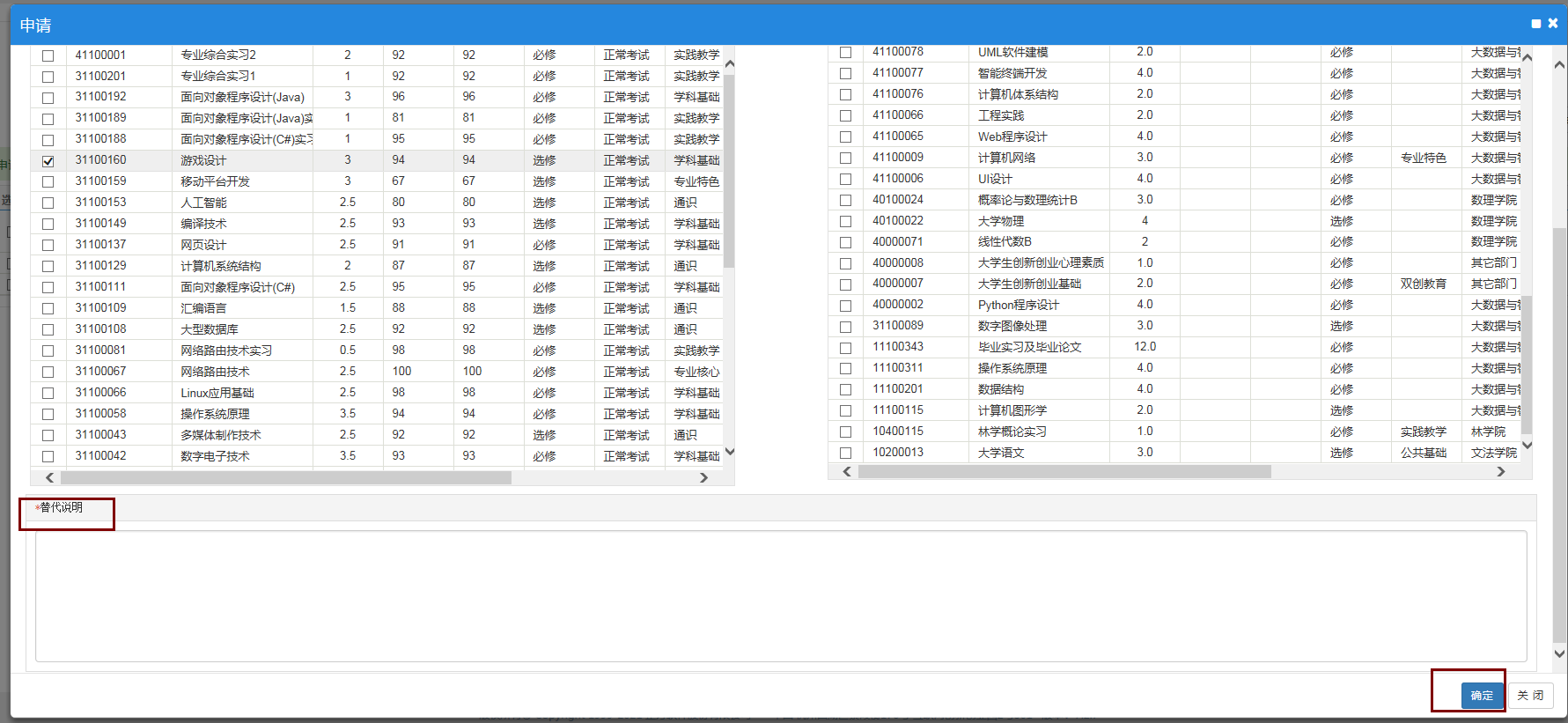
Task: Click left table's horizontal scrollbar thumb
Action: click(x=286, y=477)
